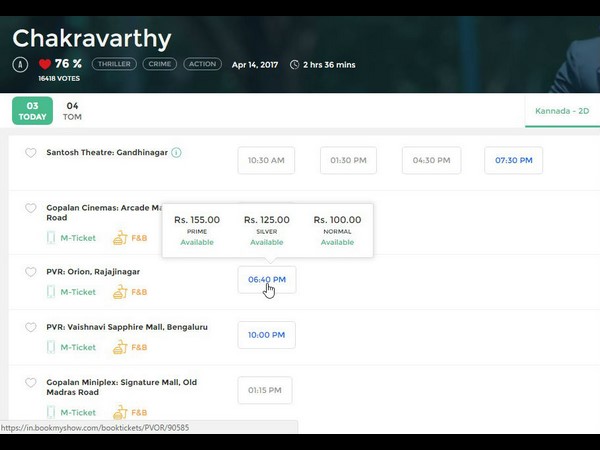Click F&B icon under PVR Orion
600x450 pixels.
pyautogui.click(x=120, y=292)
